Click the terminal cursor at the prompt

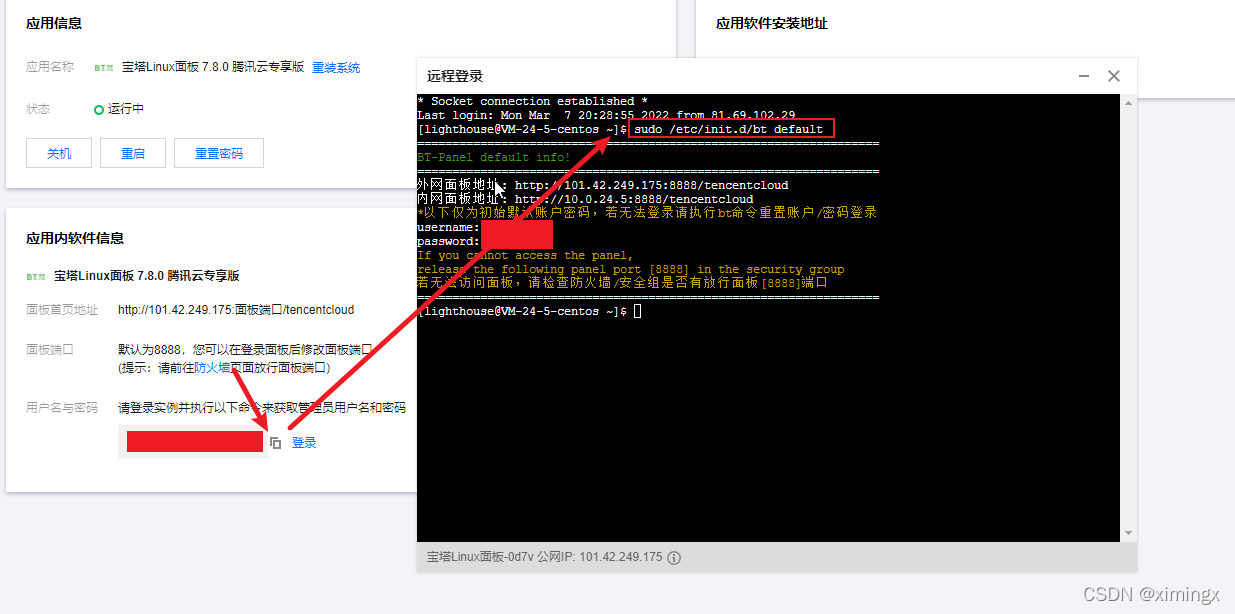[638, 311]
